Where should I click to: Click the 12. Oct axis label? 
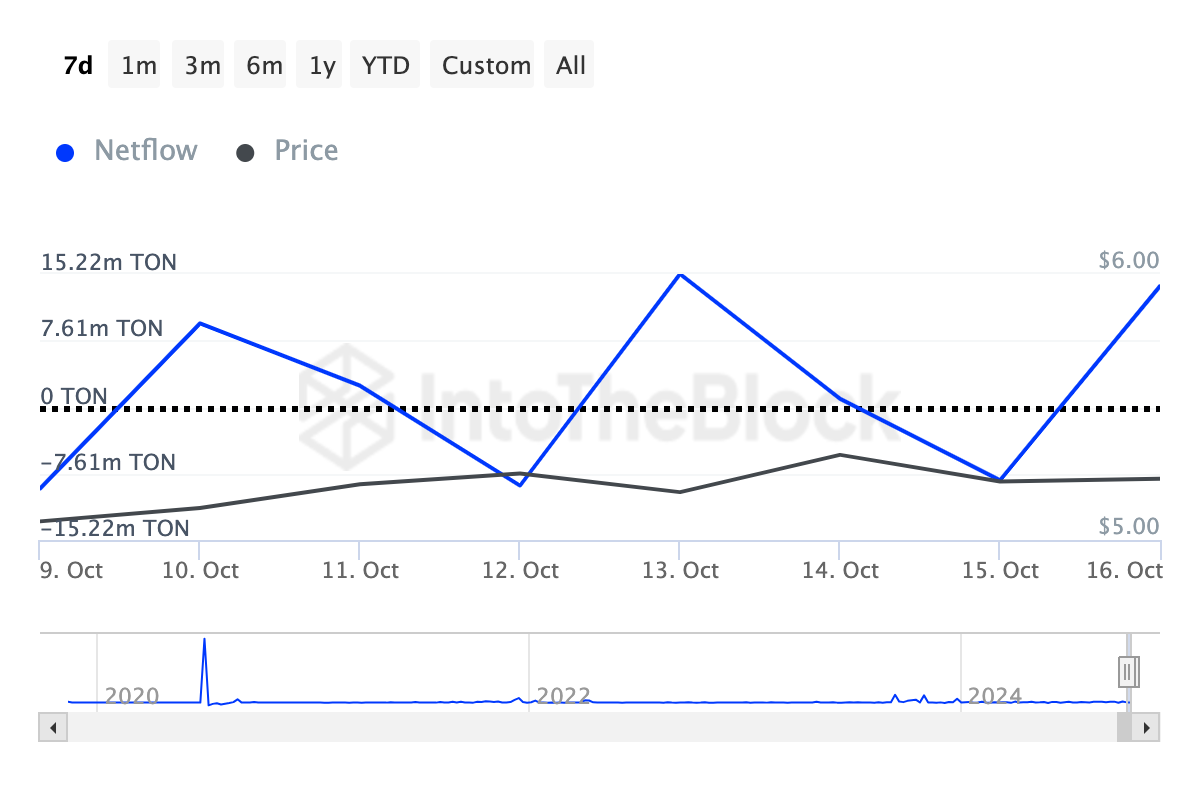coord(519,571)
